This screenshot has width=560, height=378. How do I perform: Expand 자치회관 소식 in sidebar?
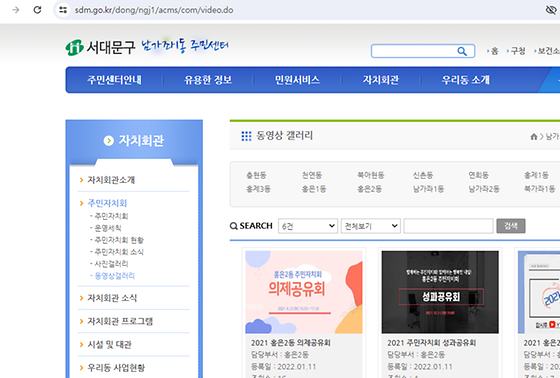[112, 298]
